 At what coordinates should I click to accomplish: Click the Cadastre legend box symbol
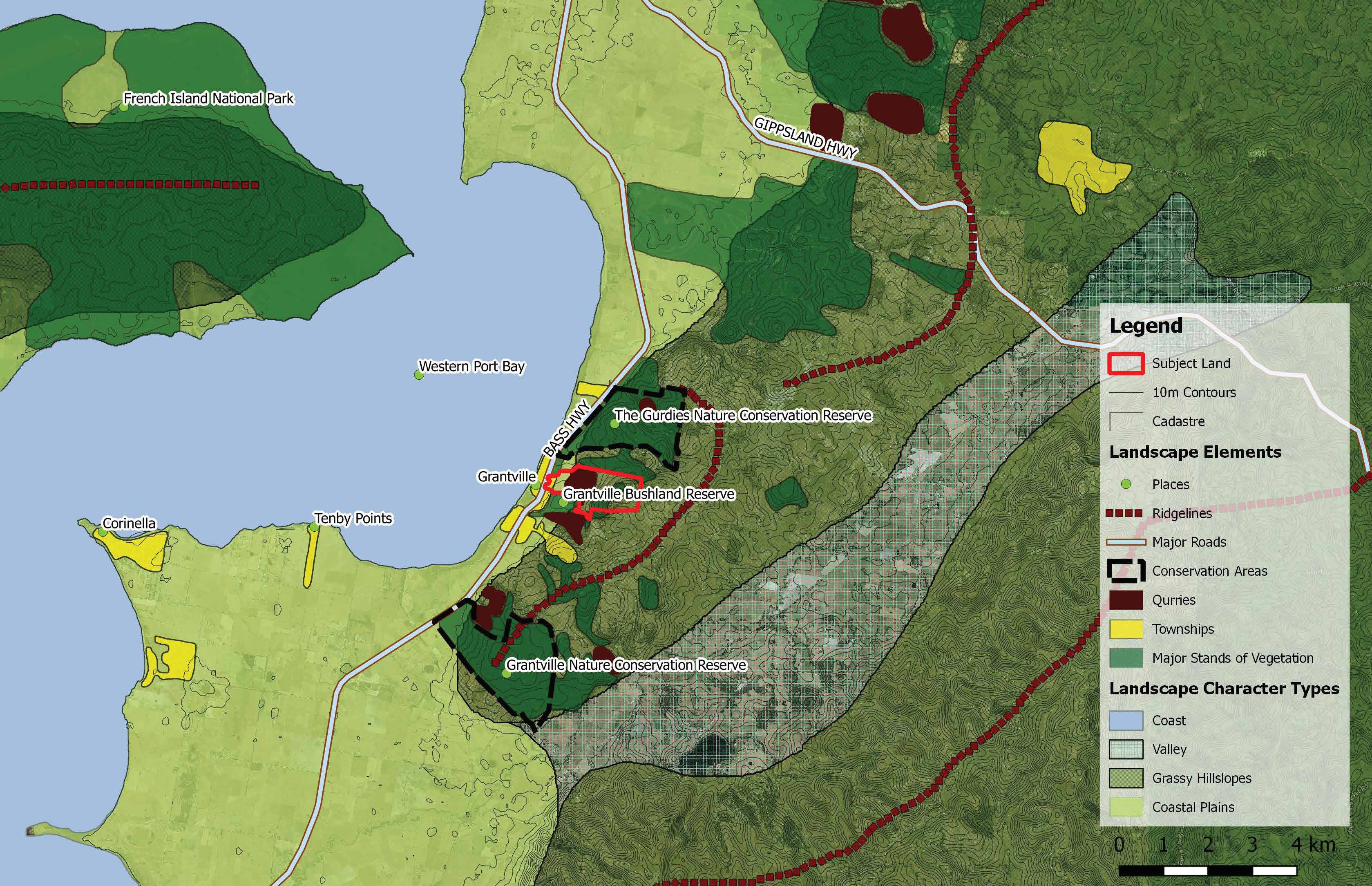(x=1125, y=421)
